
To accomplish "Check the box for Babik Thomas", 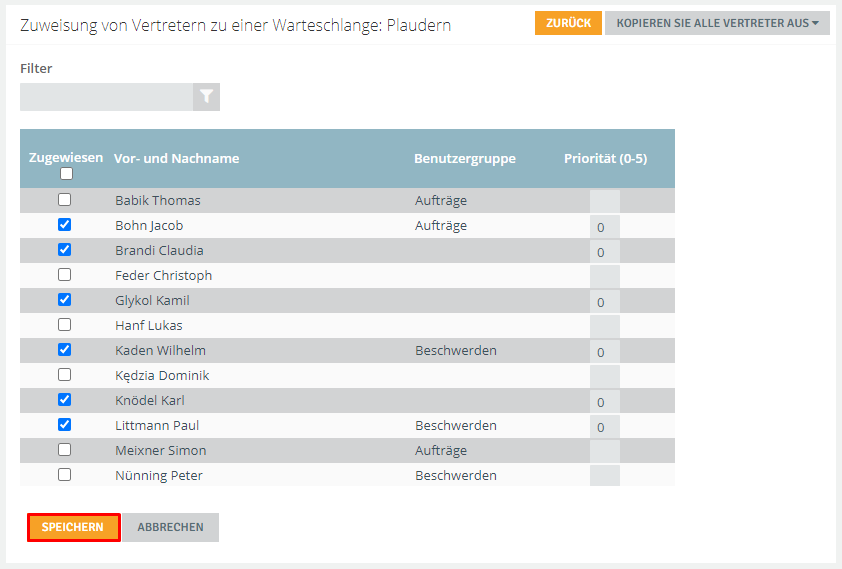I will [x=64, y=200].
